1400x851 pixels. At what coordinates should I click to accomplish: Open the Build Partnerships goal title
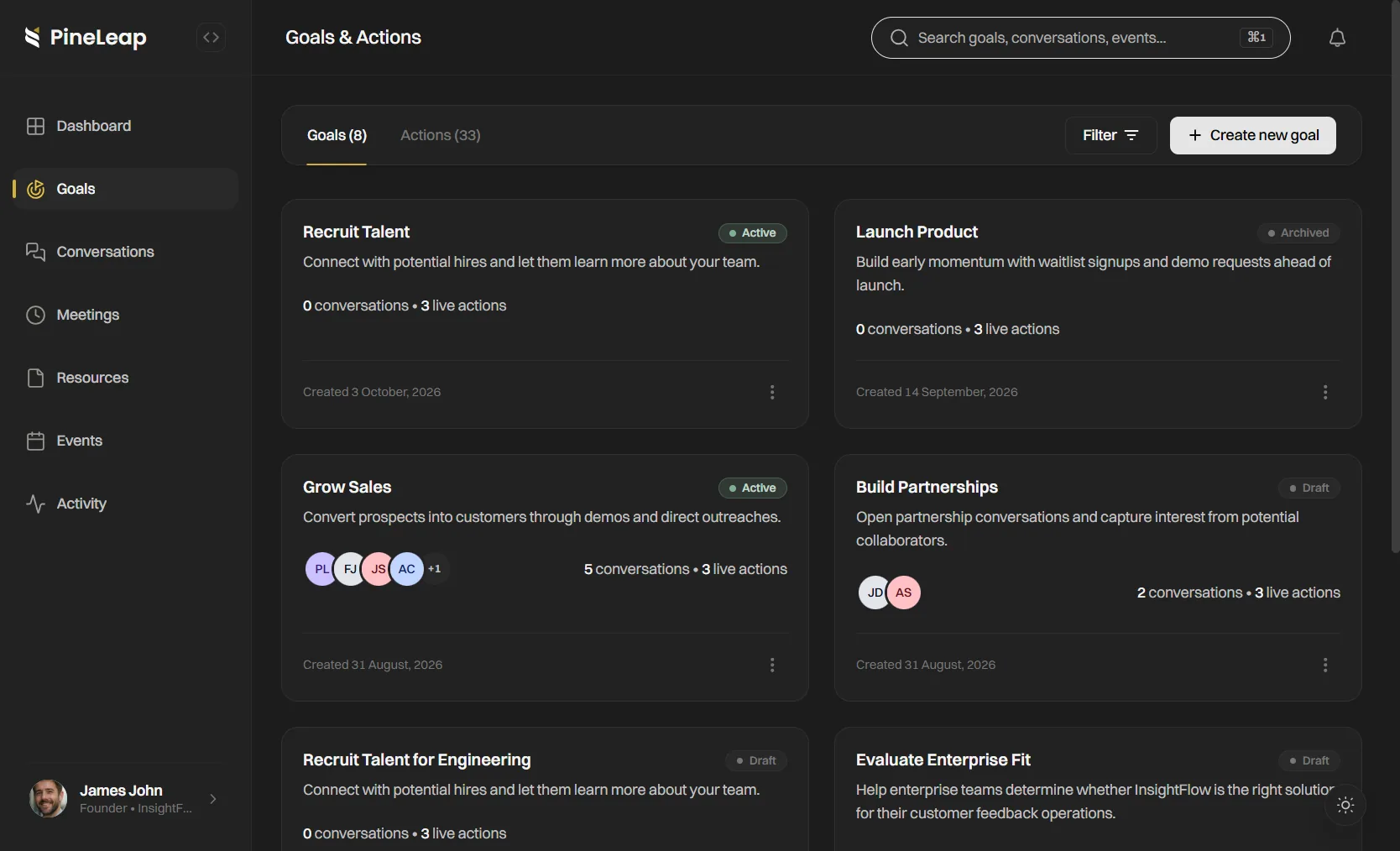(927, 487)
